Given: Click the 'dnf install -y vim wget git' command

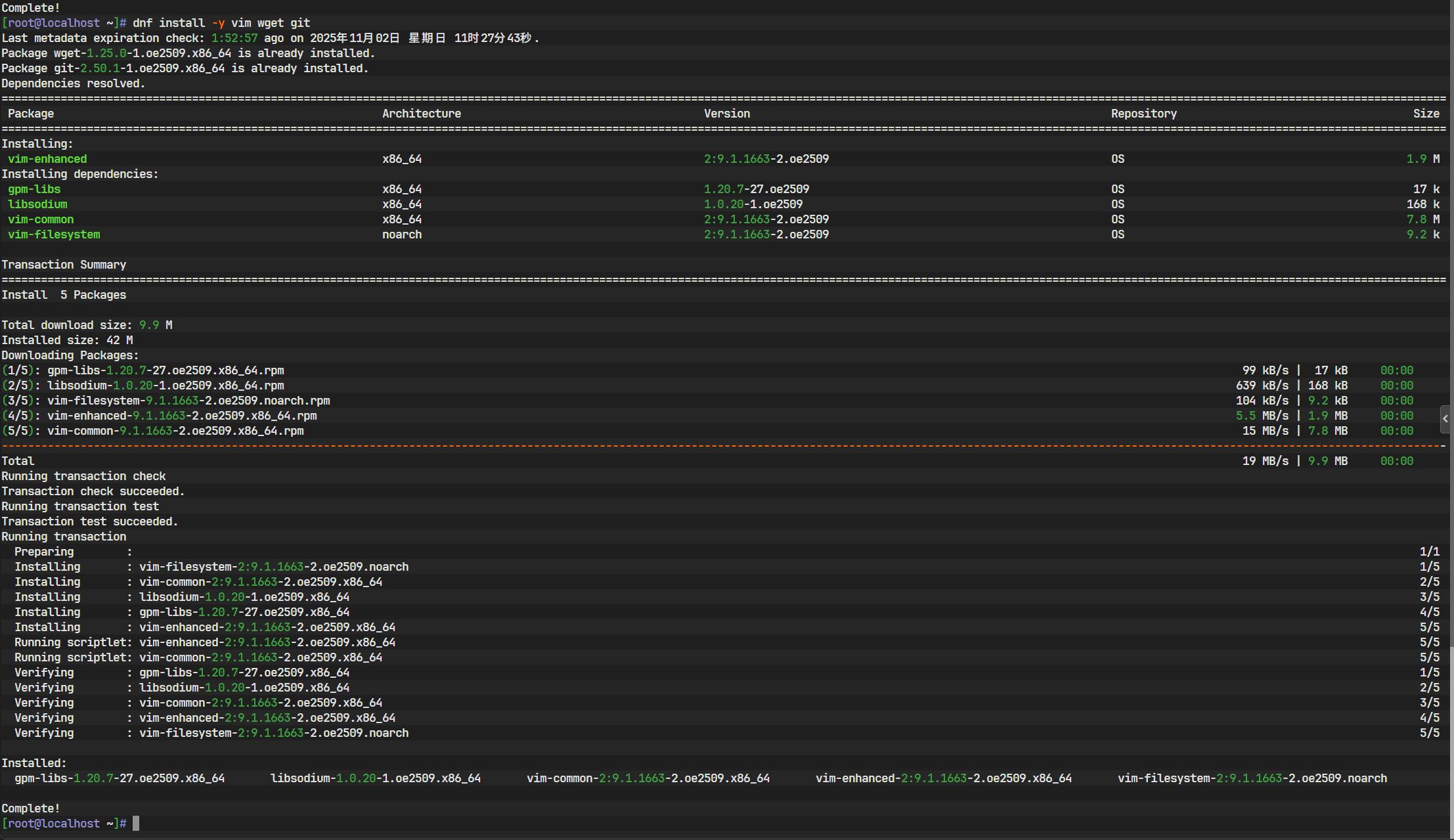Looking at the screenshot, I should coord(221,23).
